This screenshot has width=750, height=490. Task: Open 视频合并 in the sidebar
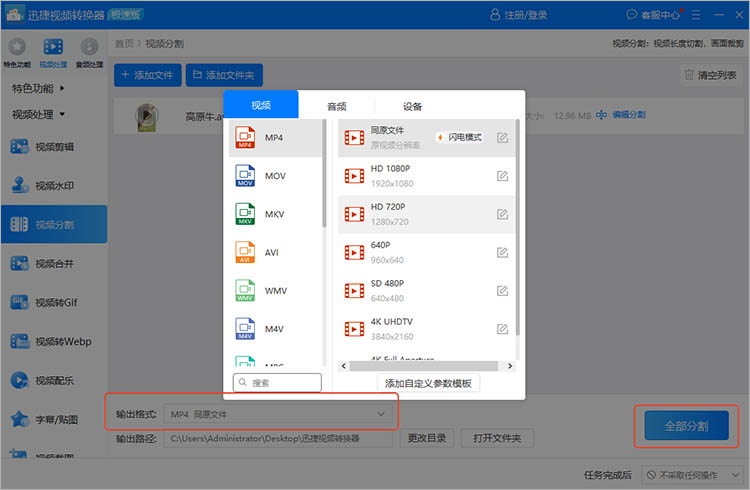(x=54, y=263)
